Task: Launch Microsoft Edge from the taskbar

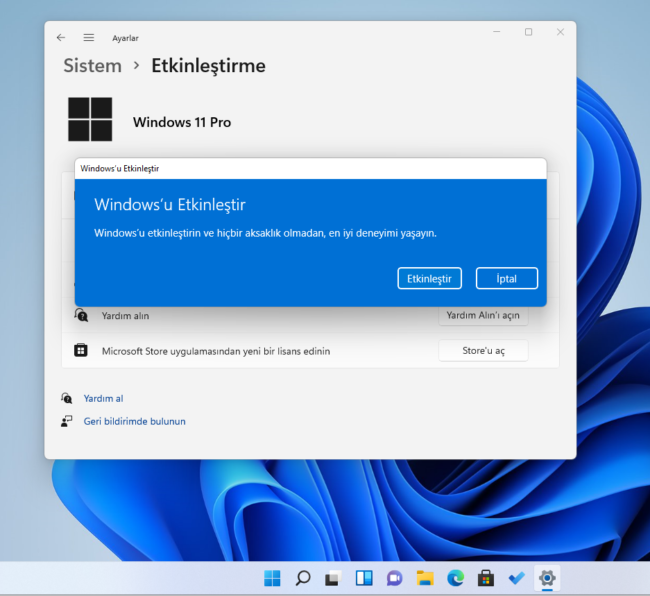Action: coord(456,578)
